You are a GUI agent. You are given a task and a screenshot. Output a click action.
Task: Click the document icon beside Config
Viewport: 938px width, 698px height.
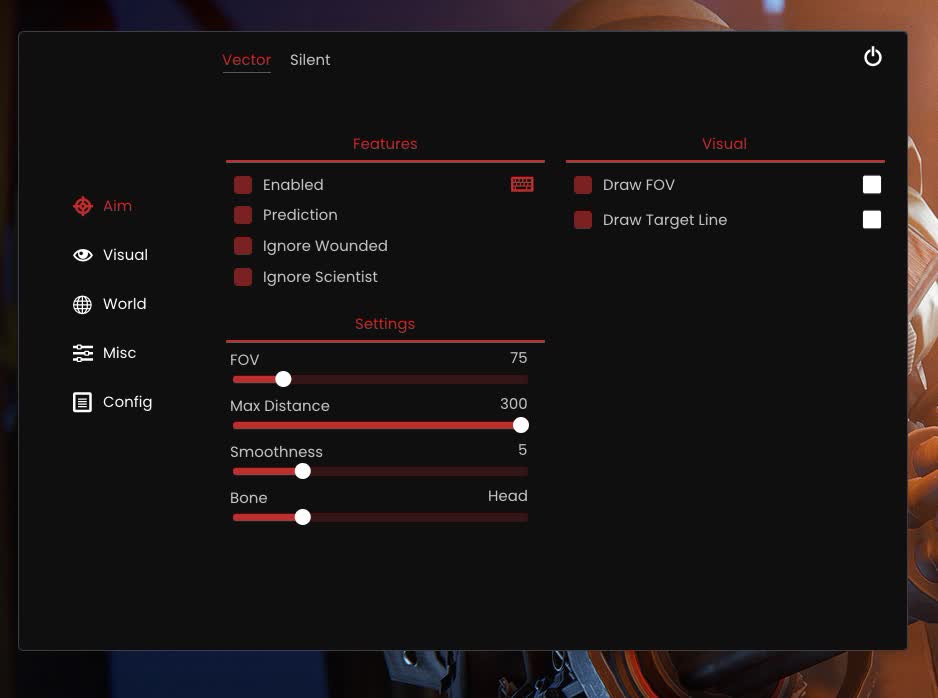coord(83,402)
